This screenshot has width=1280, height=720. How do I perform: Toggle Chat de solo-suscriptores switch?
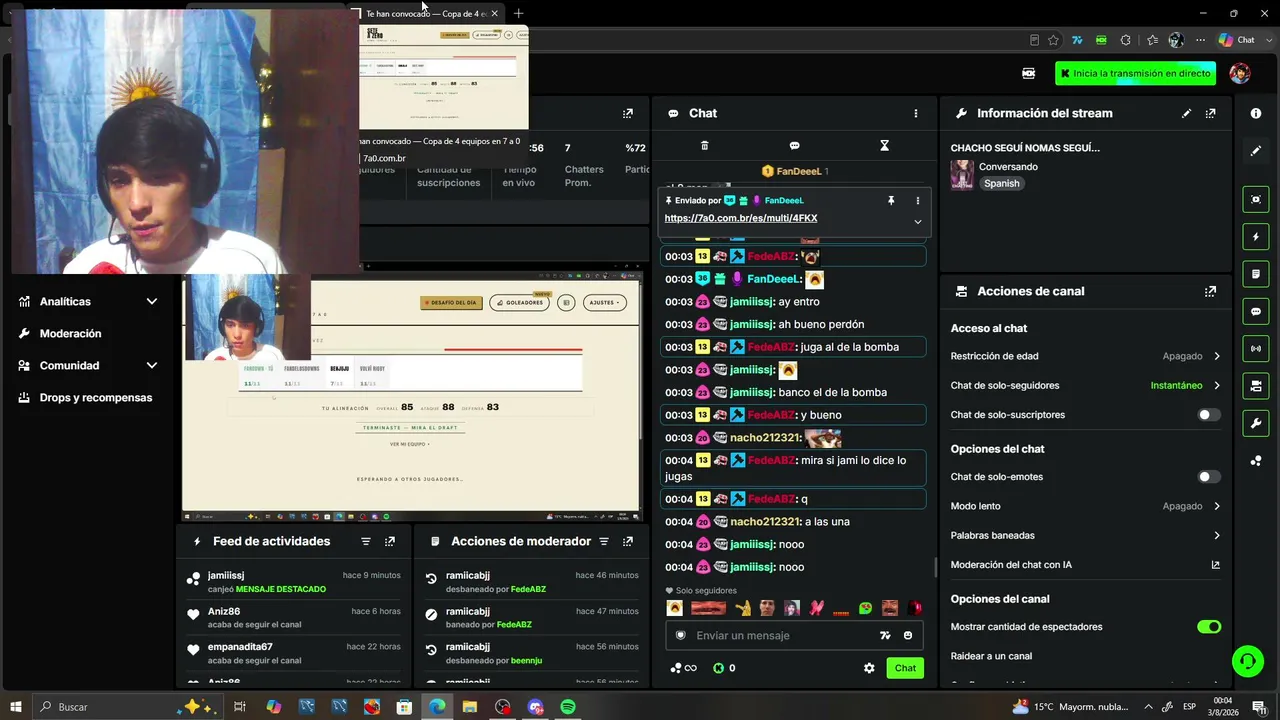[x=1209, y=415]
